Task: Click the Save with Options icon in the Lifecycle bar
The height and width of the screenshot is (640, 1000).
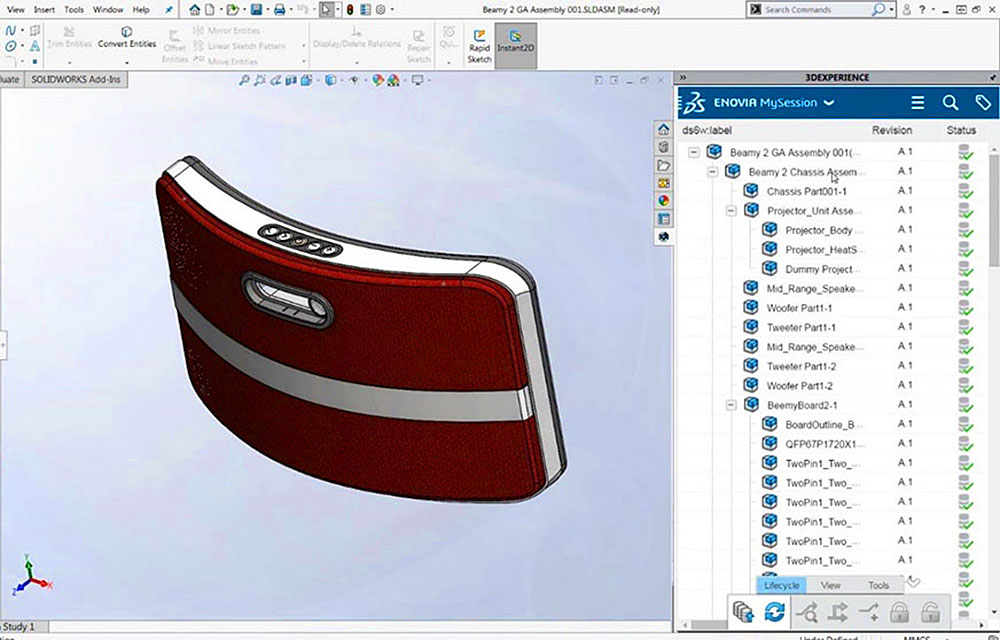Action: point(743,612)
